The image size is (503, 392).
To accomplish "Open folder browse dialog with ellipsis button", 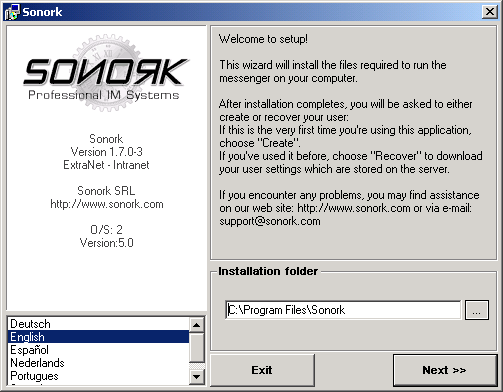I will pos(477,310).
